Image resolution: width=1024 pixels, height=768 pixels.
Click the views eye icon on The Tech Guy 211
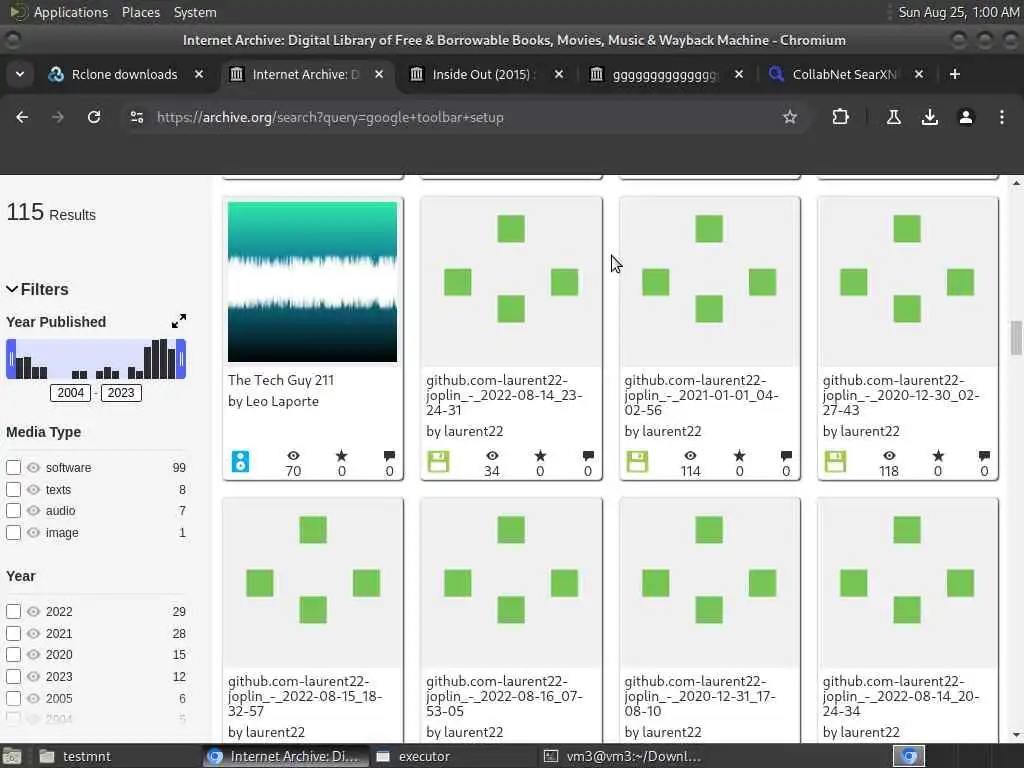[293, 455]
